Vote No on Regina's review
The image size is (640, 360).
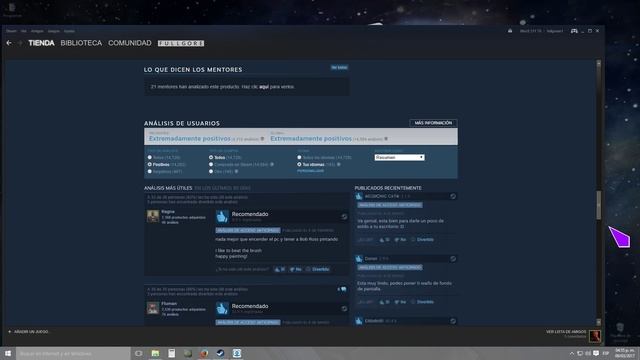click(x=296, y=269)
